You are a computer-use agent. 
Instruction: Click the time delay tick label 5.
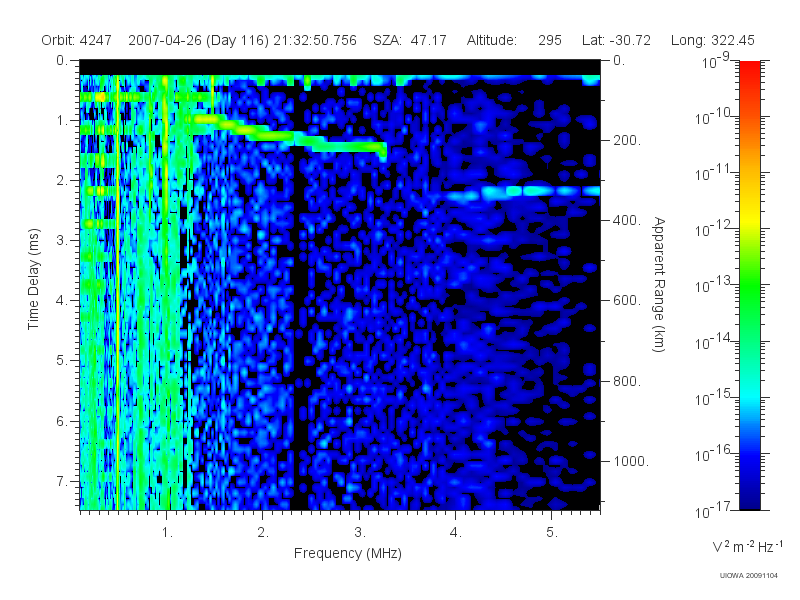62,361
